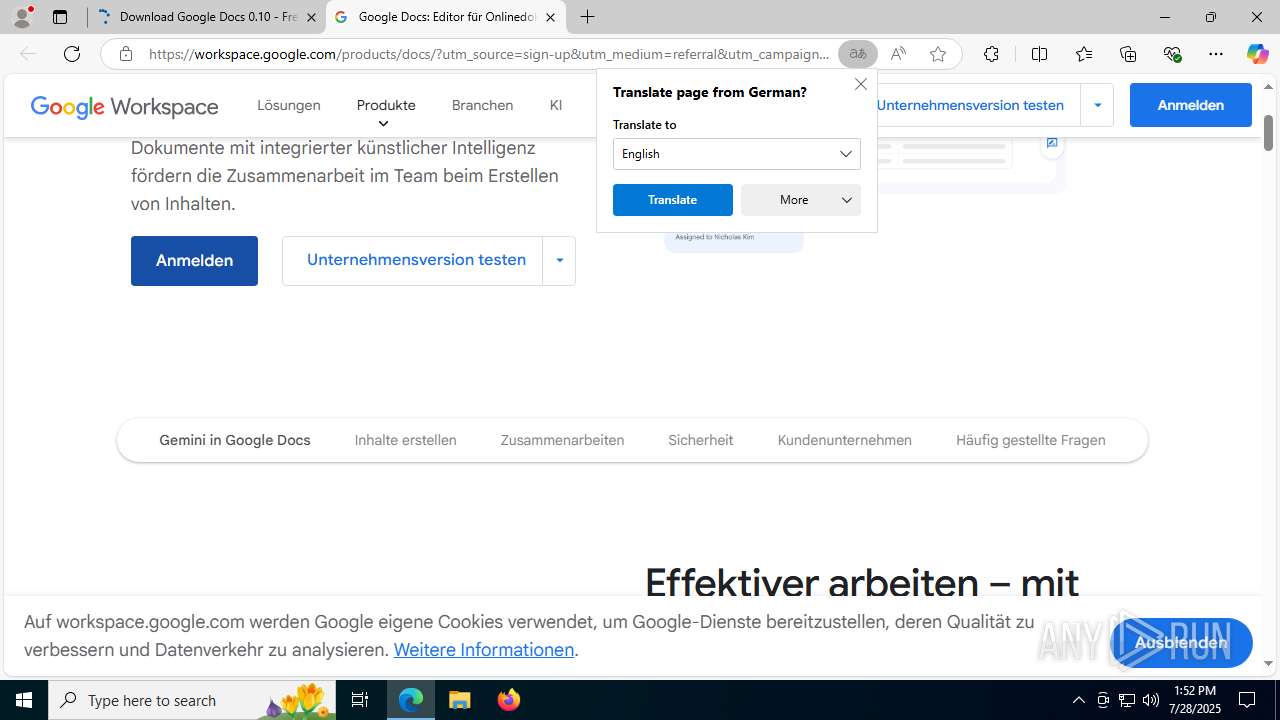Open the Produkte menu

coord(386,105)
